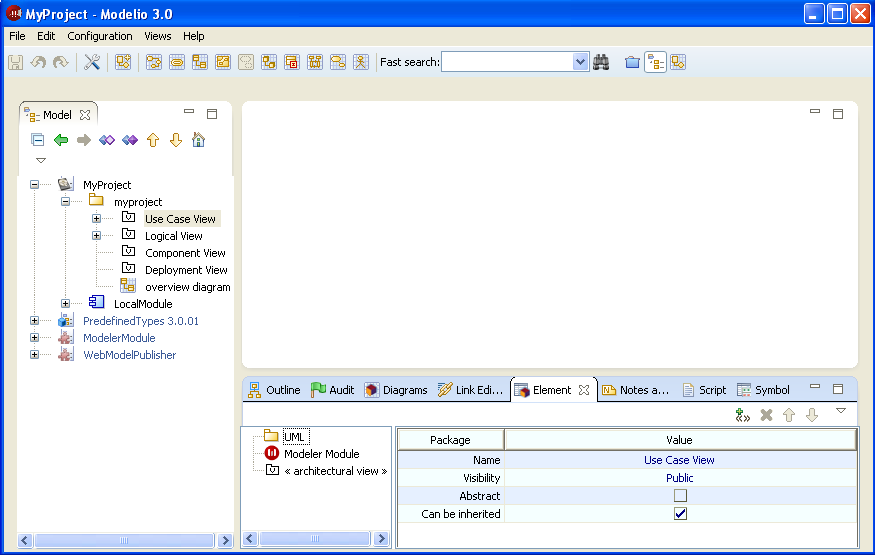Viewport: 875px width, 555px height.
Task: Click the orange move up arrow in Model panel
Action: pos(153,139)
